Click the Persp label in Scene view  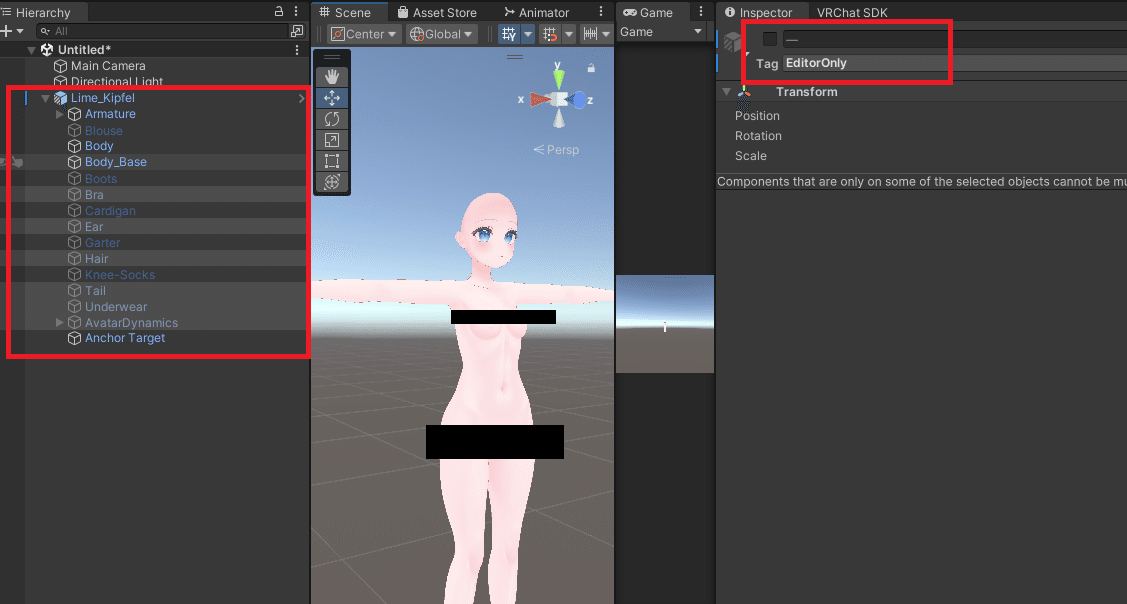click(x=562, y=149)
